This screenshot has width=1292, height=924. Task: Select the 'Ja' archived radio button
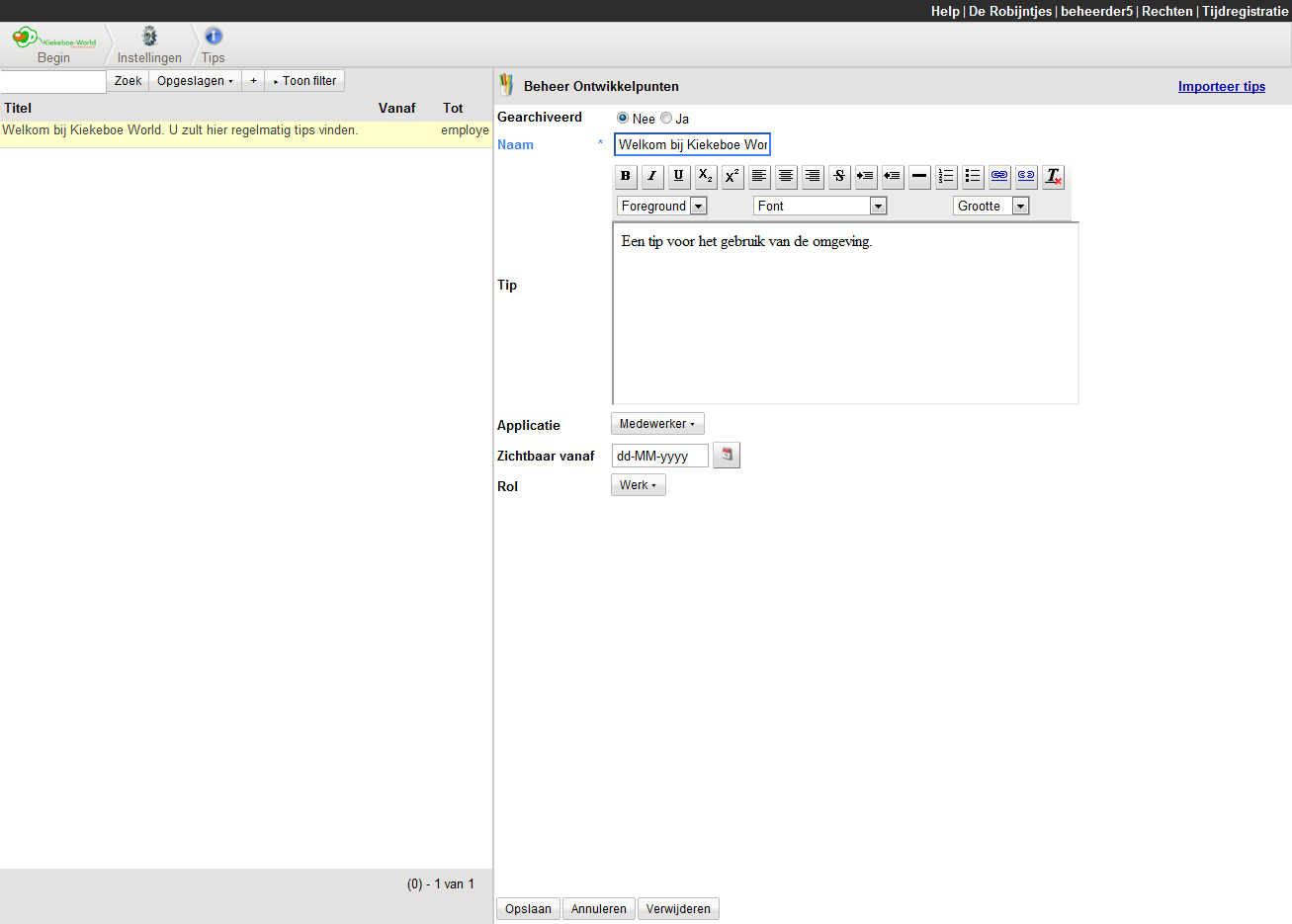tap(666, 118)
